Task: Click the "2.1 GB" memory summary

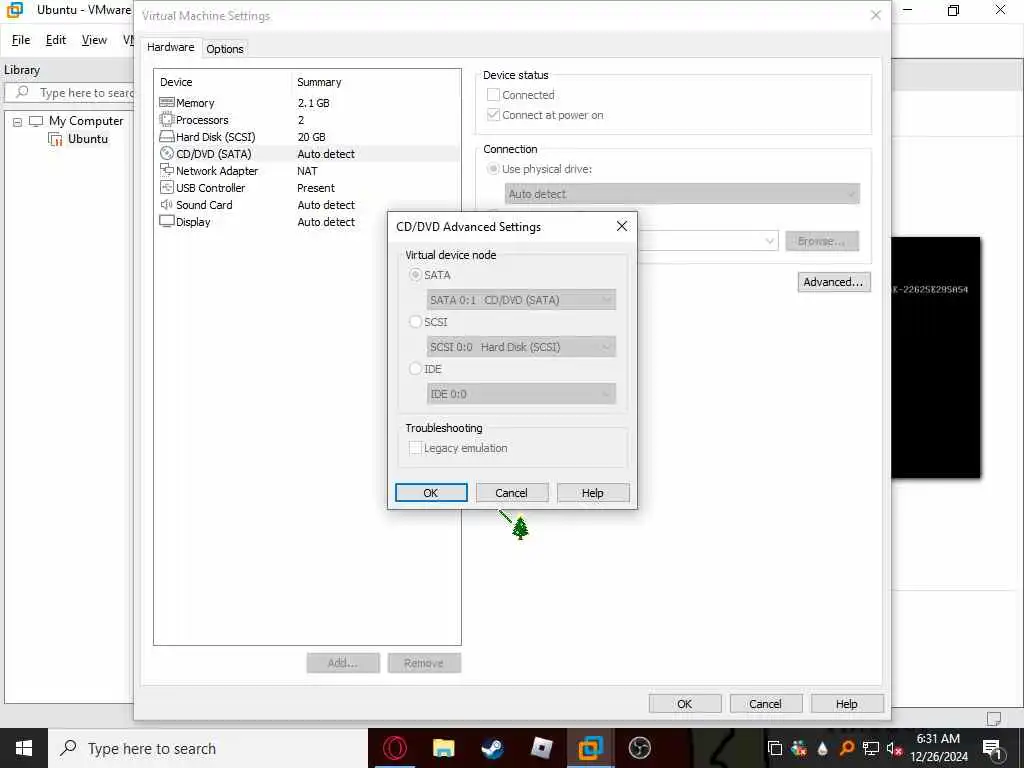Action: (313, 103)
